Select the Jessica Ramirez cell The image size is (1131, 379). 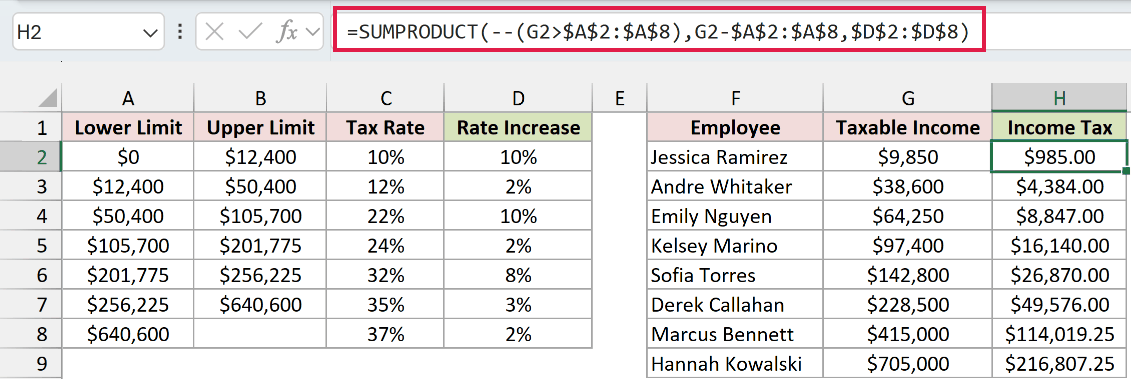click(x=735, y=157)
